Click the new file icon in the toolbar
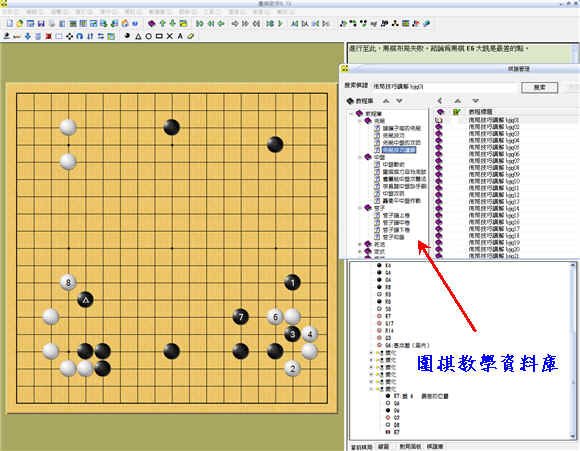 10,23
